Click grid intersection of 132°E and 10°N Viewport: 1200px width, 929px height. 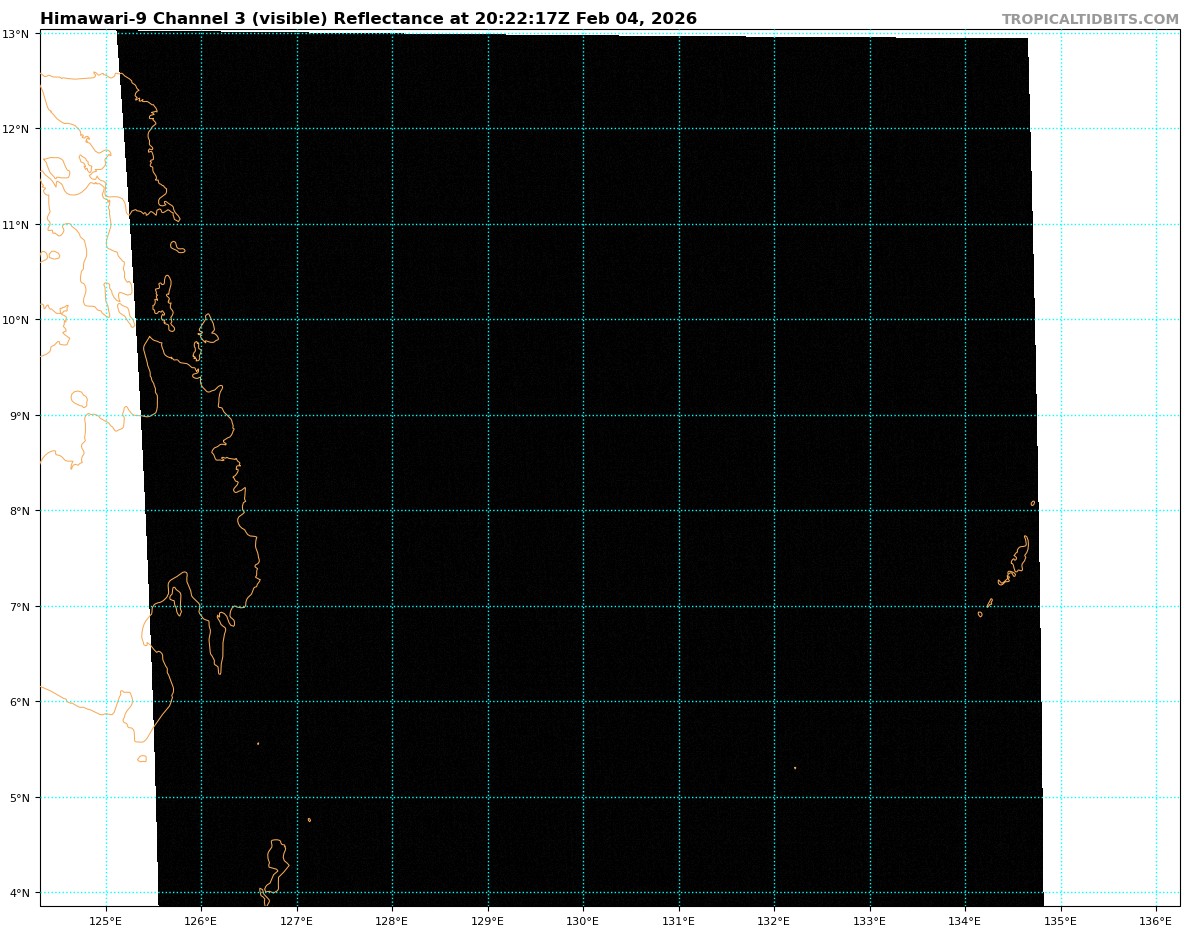tap(774, 320)
